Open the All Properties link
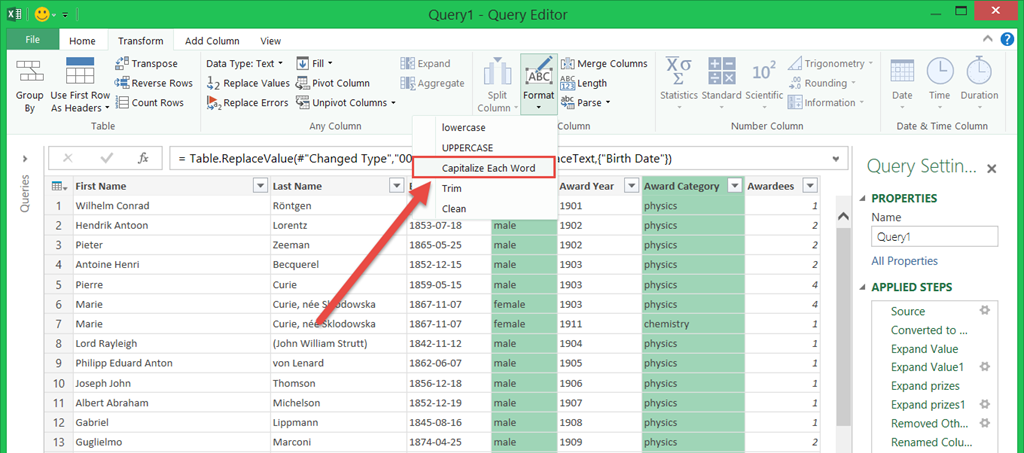Viewport: 1024px width, 453px height. click(904, 261)
